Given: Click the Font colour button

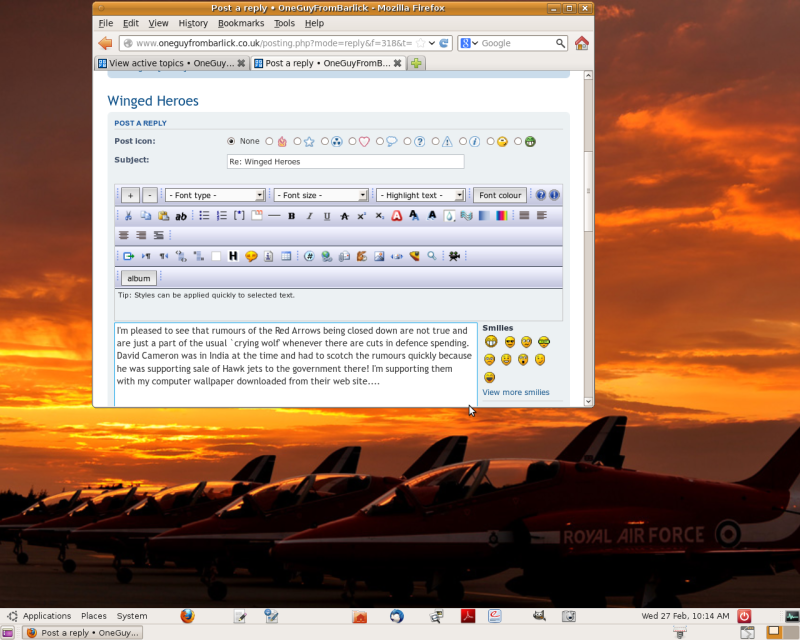Looking at the screenshot, I should [500, 195].
